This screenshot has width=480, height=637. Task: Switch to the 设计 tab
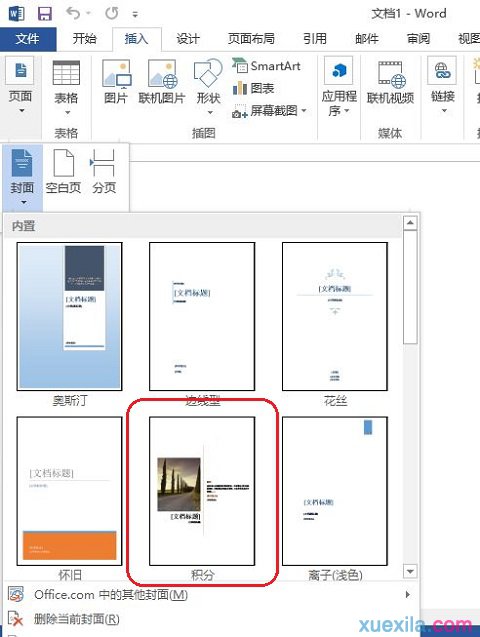tap(188, 39)
